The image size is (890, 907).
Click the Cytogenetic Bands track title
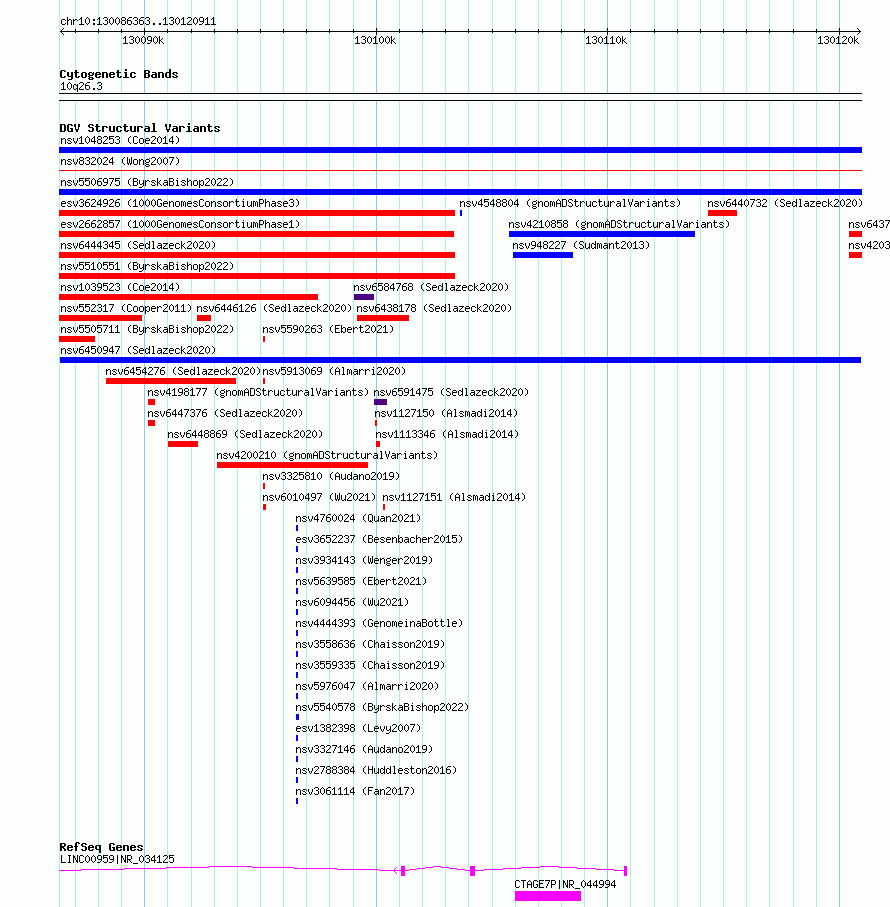[119, 74]
